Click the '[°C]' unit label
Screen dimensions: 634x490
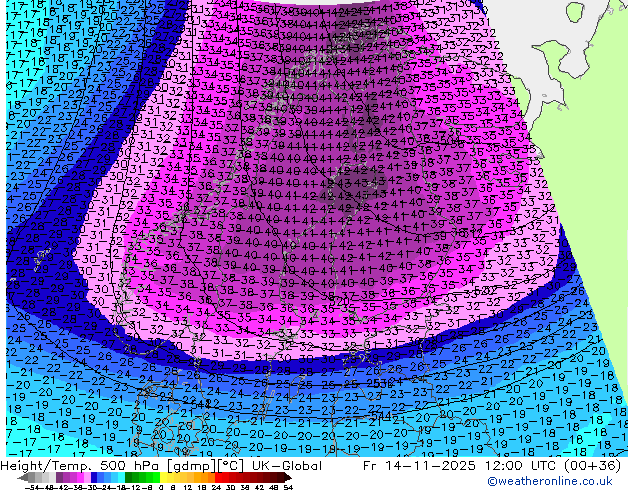230,466
